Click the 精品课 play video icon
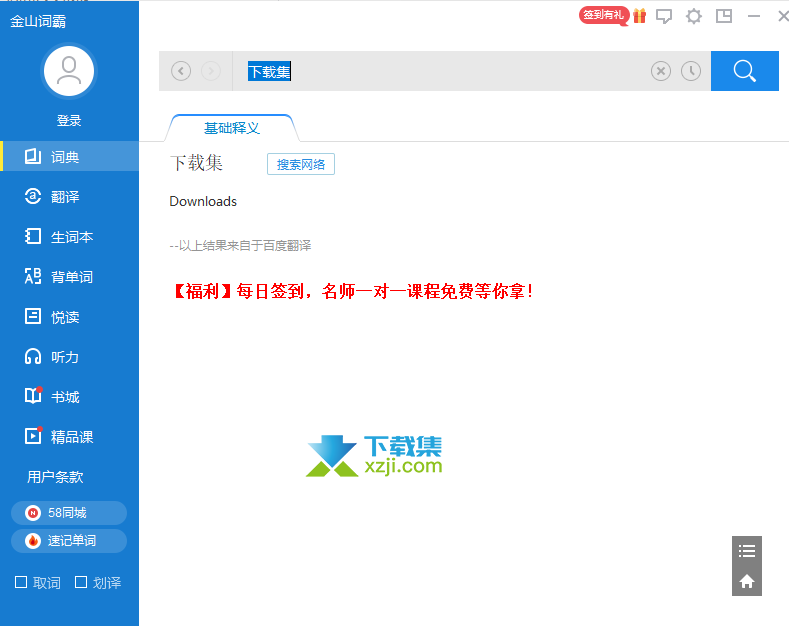Screen dimensions: 789x626 [33, 436]
